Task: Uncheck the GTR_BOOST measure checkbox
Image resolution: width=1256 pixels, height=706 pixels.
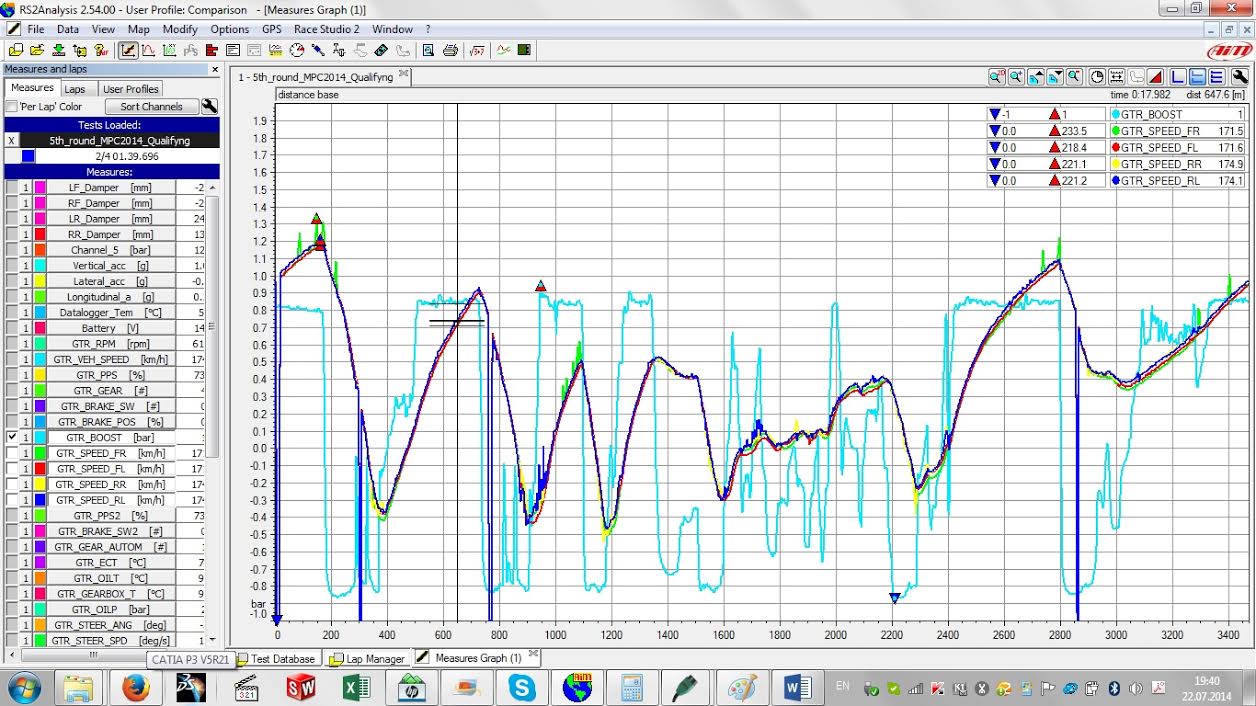Action: pyautogui.click(x=12, y=437)
